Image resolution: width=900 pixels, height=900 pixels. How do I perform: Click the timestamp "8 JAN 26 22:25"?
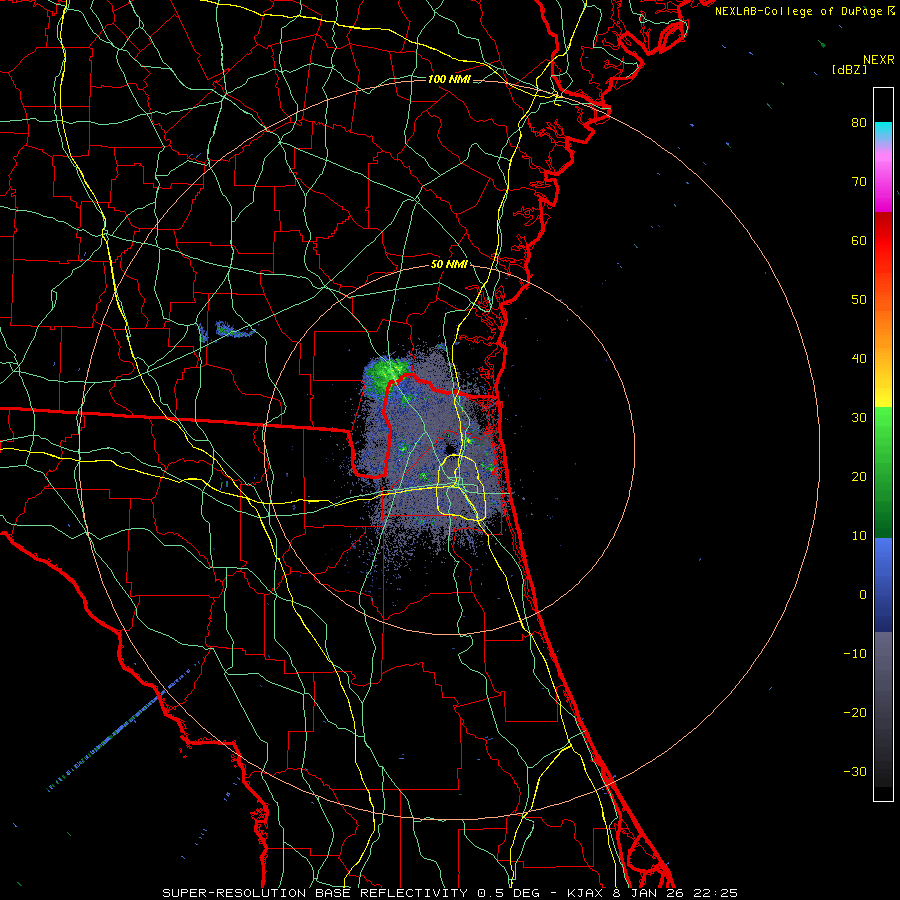tap(676, 893)
